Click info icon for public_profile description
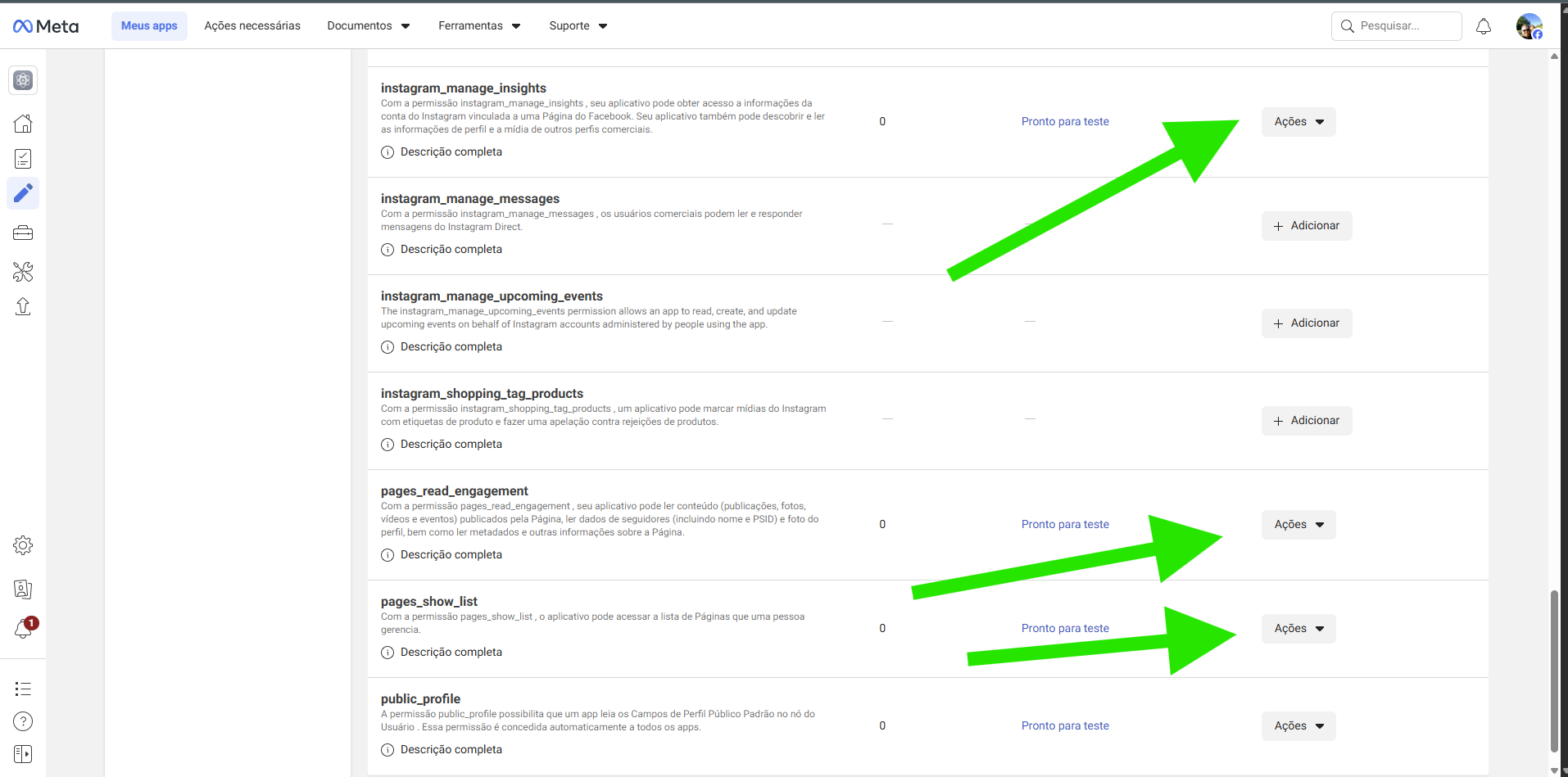1568x777 pixels. (387, 750)
